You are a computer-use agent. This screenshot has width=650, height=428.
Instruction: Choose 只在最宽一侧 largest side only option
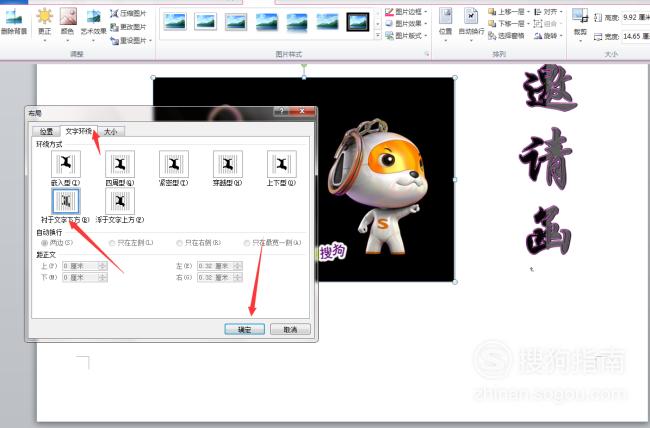tap(272, 243)
